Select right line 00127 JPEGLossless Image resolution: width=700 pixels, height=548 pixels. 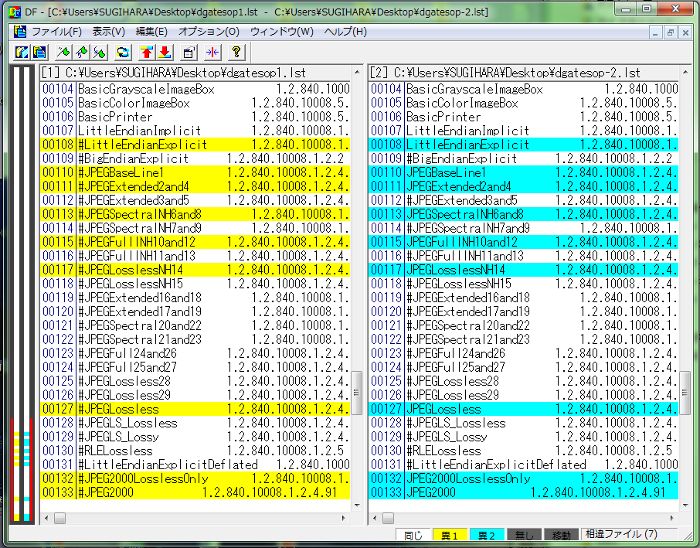(x=523, y=409)
